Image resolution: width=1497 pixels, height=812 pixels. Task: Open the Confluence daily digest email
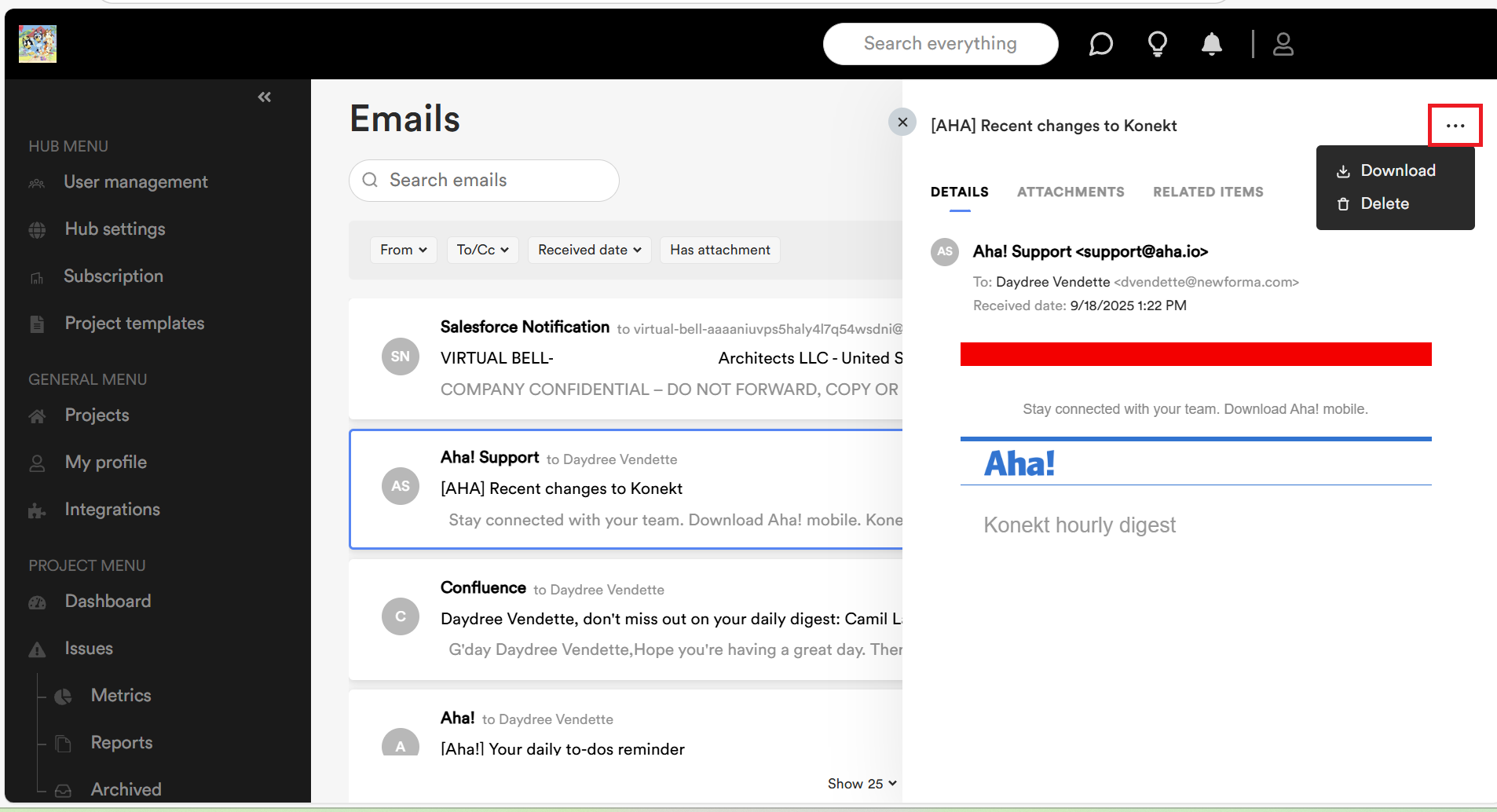pyautogui.click(x=626, y=619)
